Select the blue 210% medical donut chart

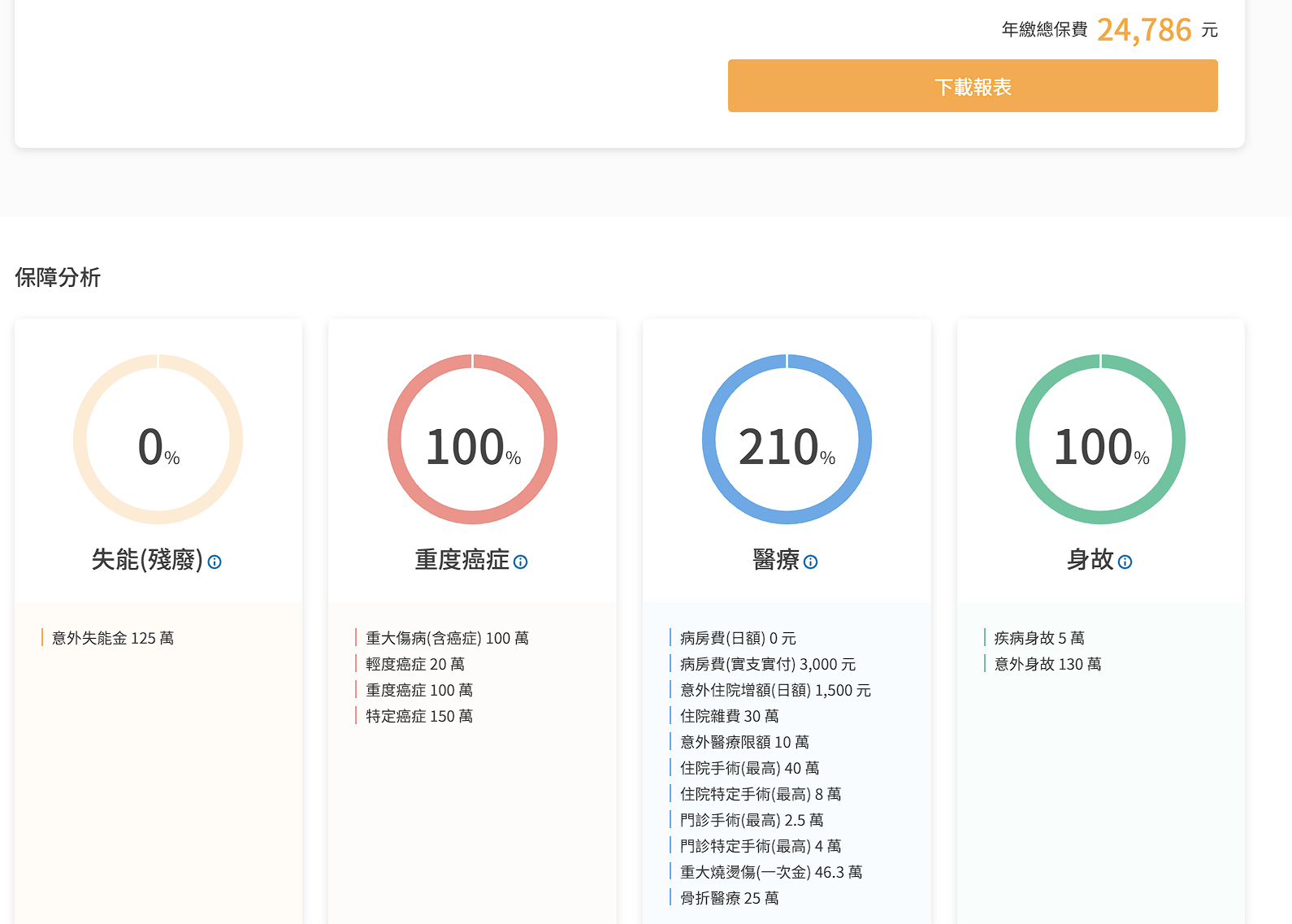[x=787, y=440]
